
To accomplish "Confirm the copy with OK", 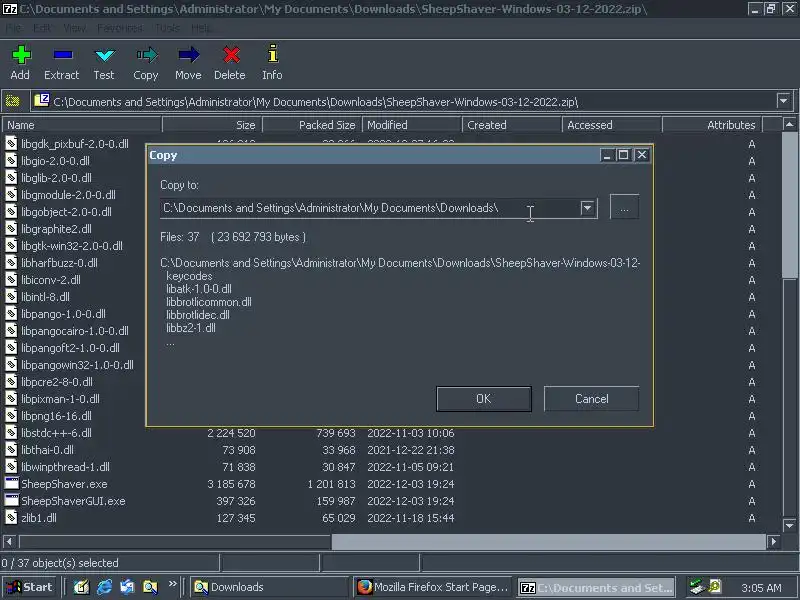I will (x=484, y=398).
